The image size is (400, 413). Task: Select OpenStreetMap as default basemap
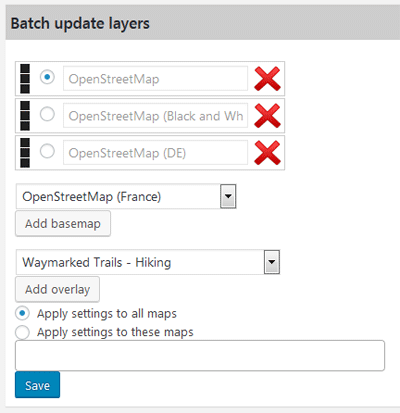[47, 77]
